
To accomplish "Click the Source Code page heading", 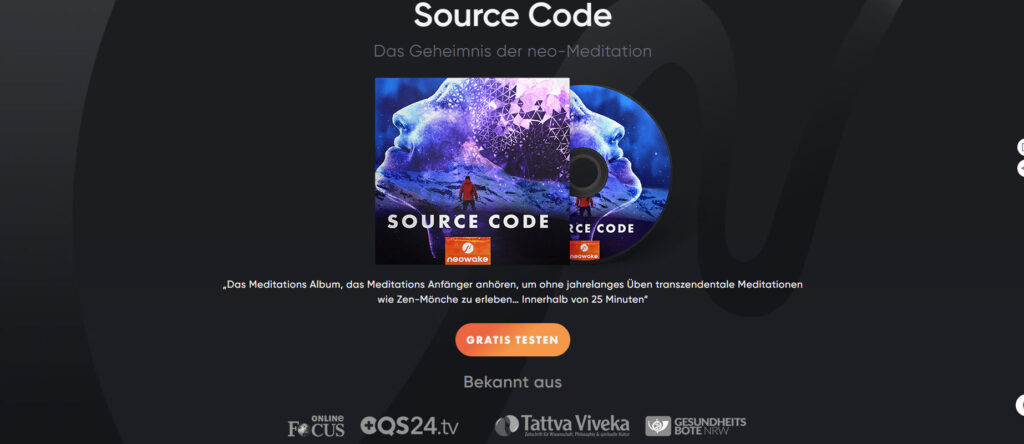I will coord(513,15).
